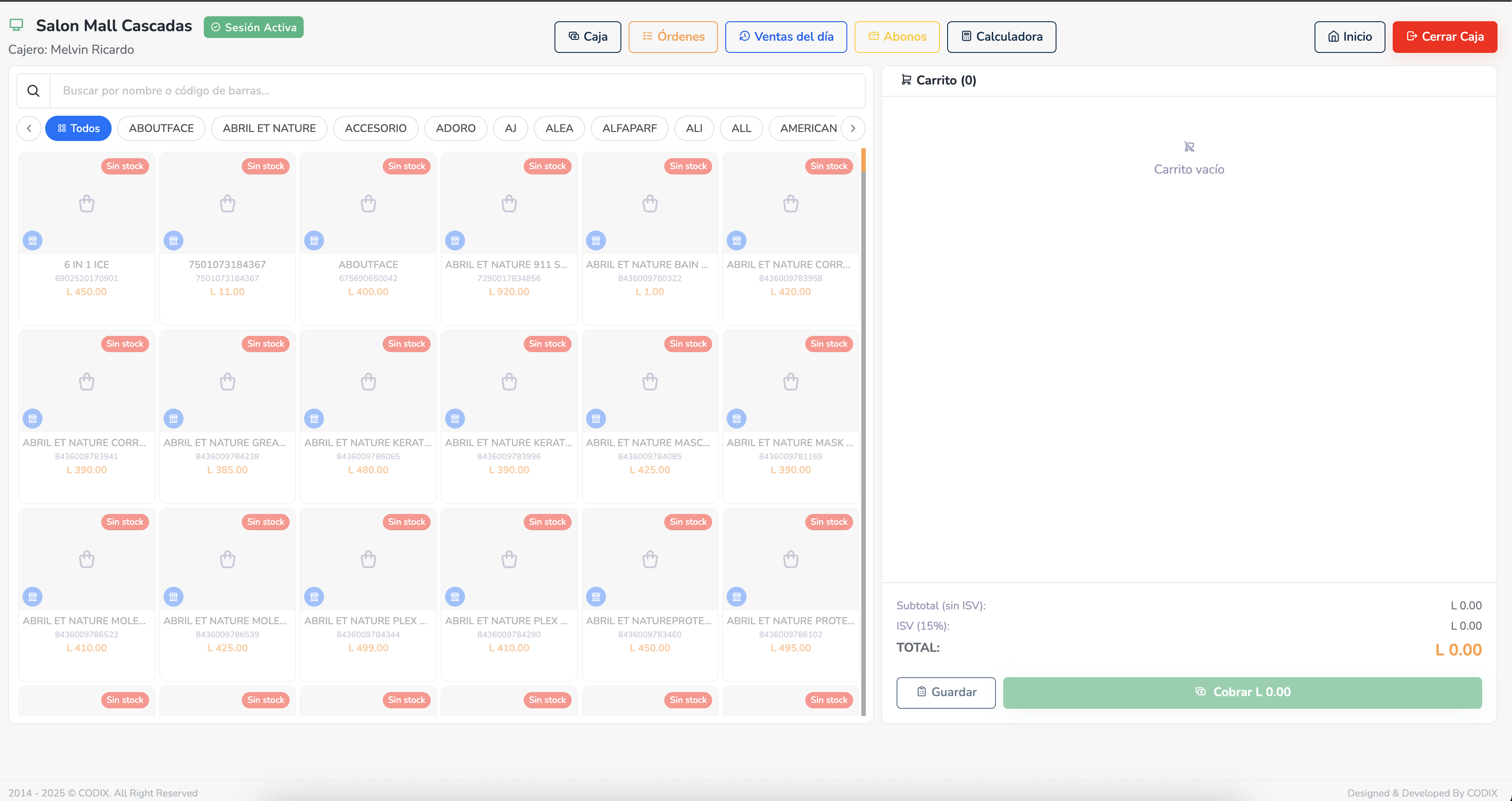Select the ALL category chip

tap(742, 129)
